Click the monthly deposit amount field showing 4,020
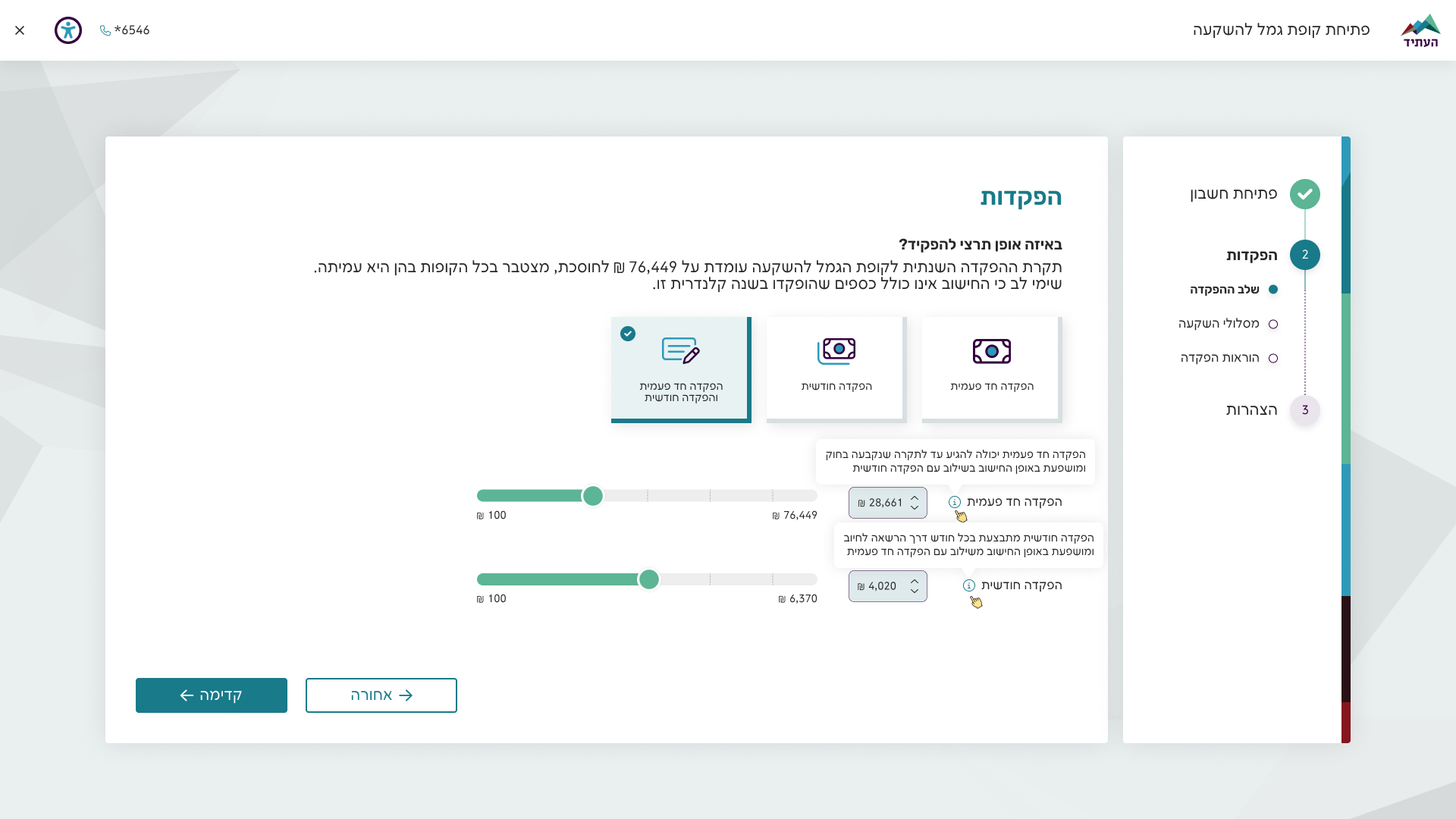The image size is (1456, 819). click(888, 586)
